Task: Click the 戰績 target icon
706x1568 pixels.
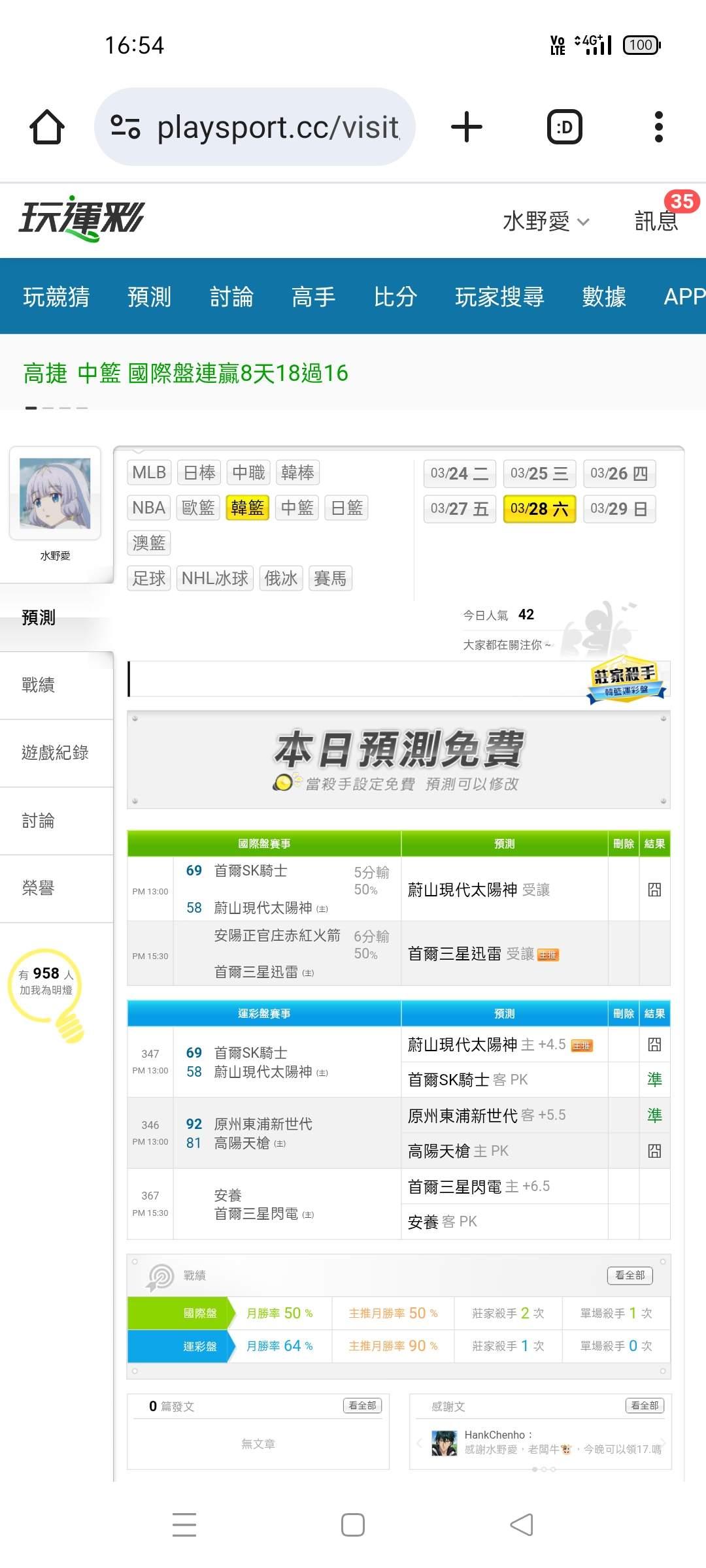Action: 160,1277
